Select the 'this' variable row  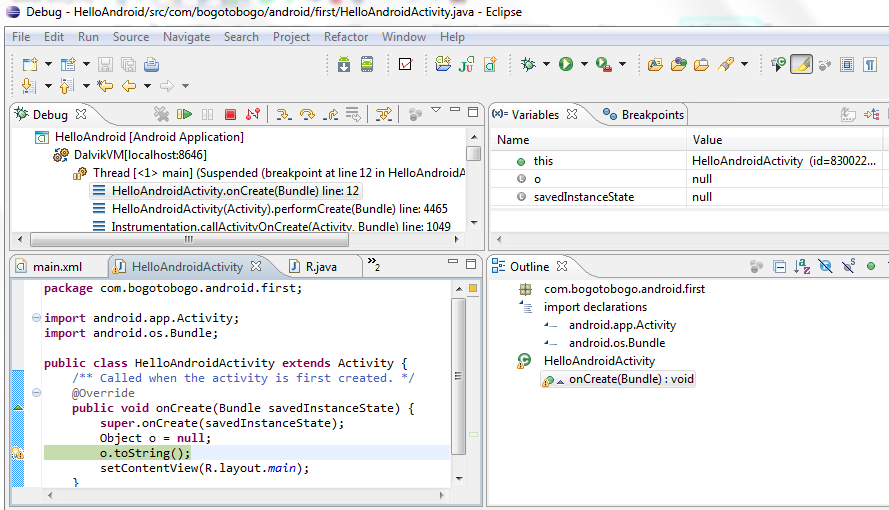(x=686, y=161)
